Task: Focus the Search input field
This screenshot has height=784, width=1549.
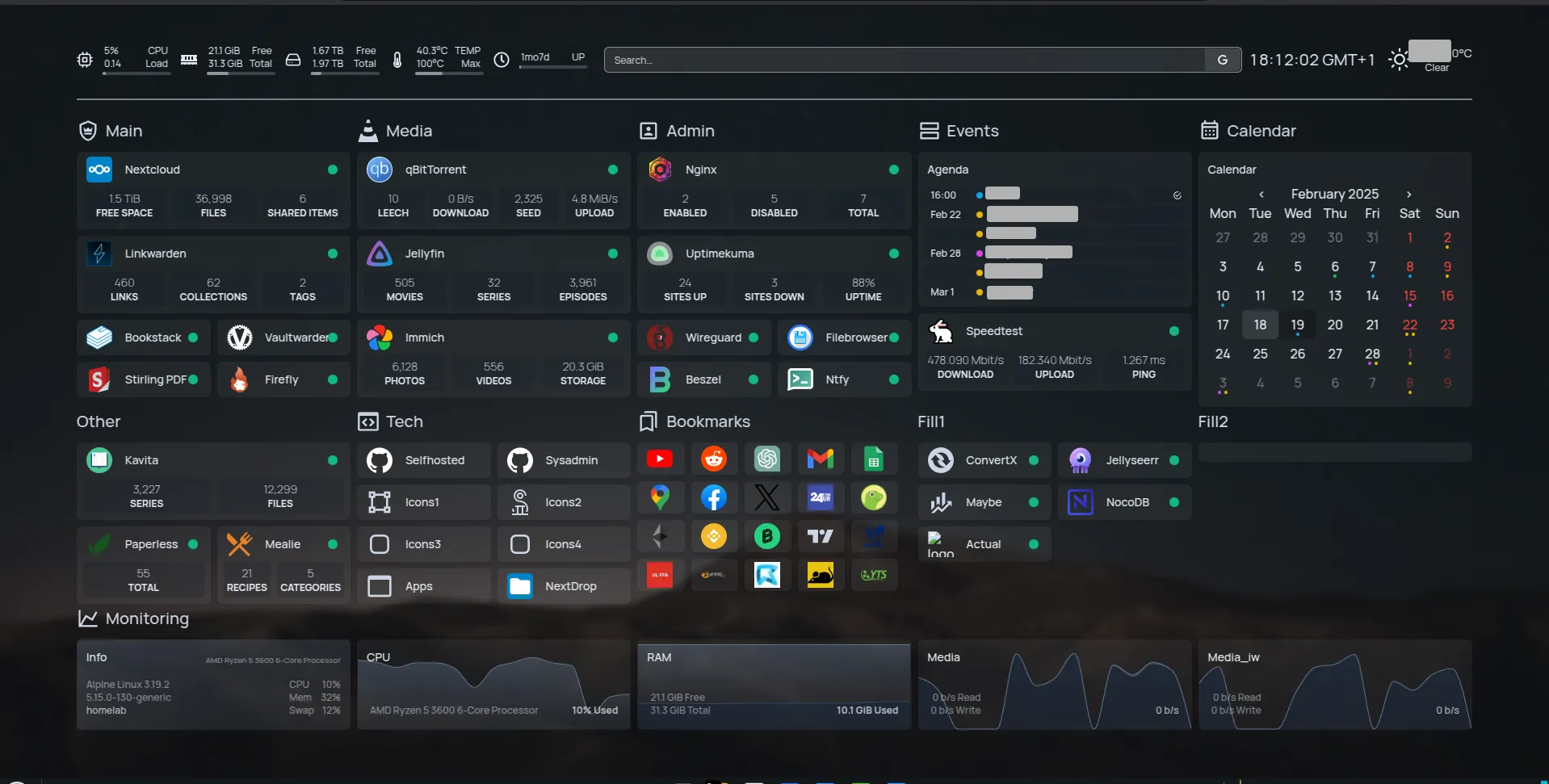Action: tap(905, 60)
